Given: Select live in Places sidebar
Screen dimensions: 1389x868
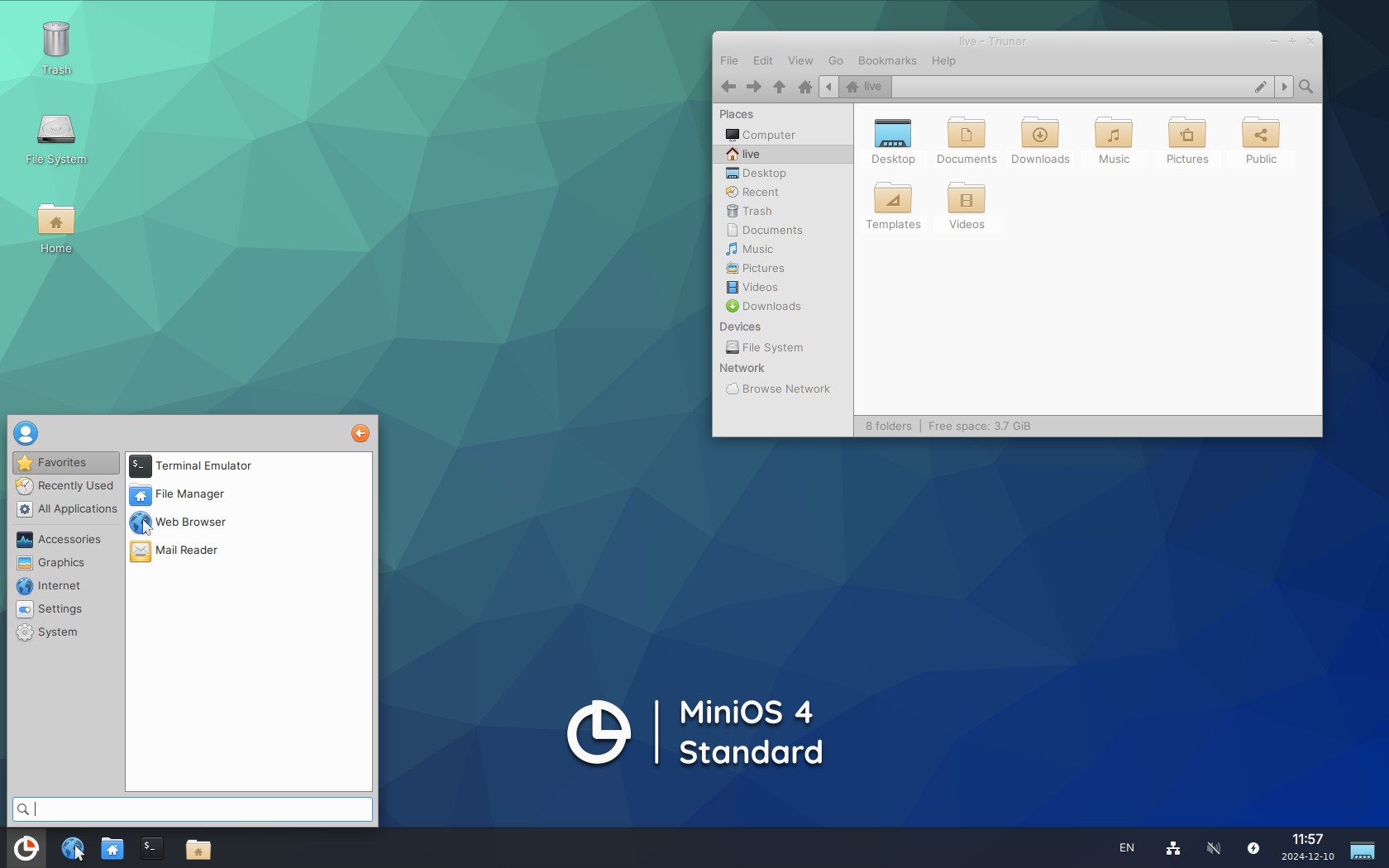Looking at the screenshot, I should (783, 154).
